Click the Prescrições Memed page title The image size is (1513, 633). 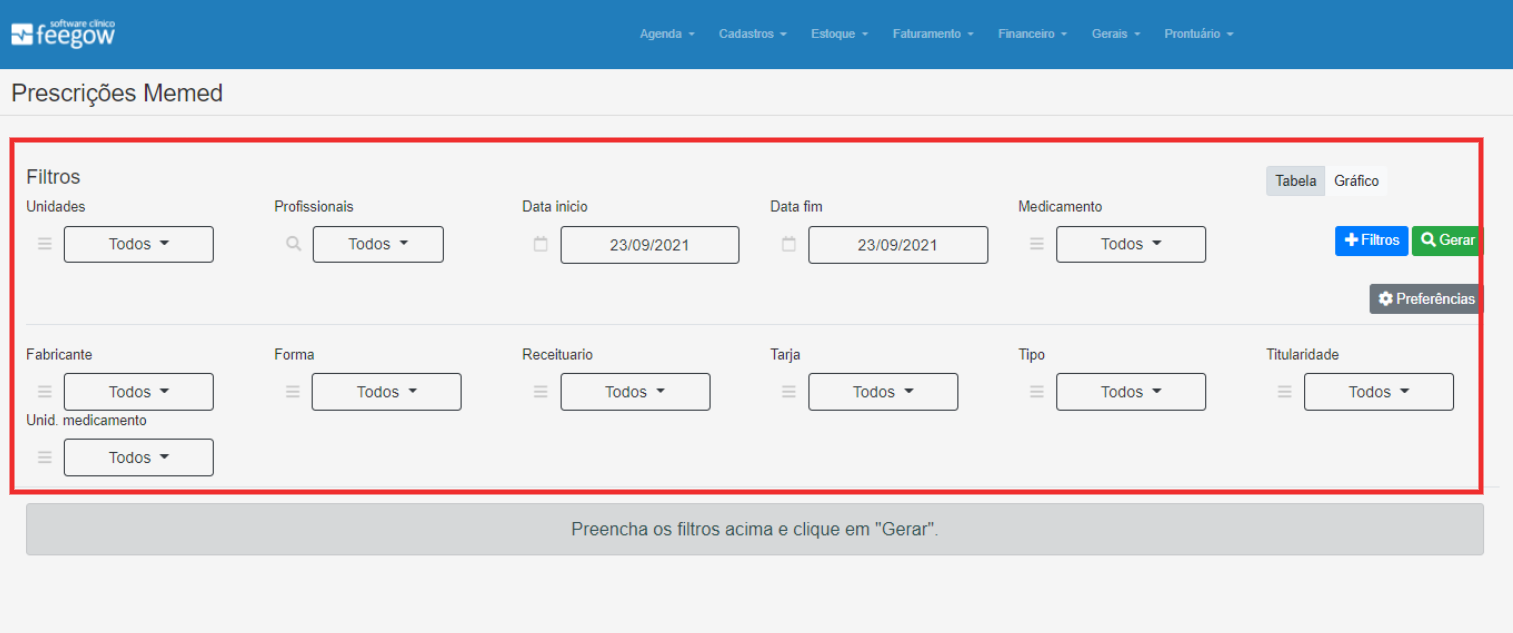tap(117, 94)
